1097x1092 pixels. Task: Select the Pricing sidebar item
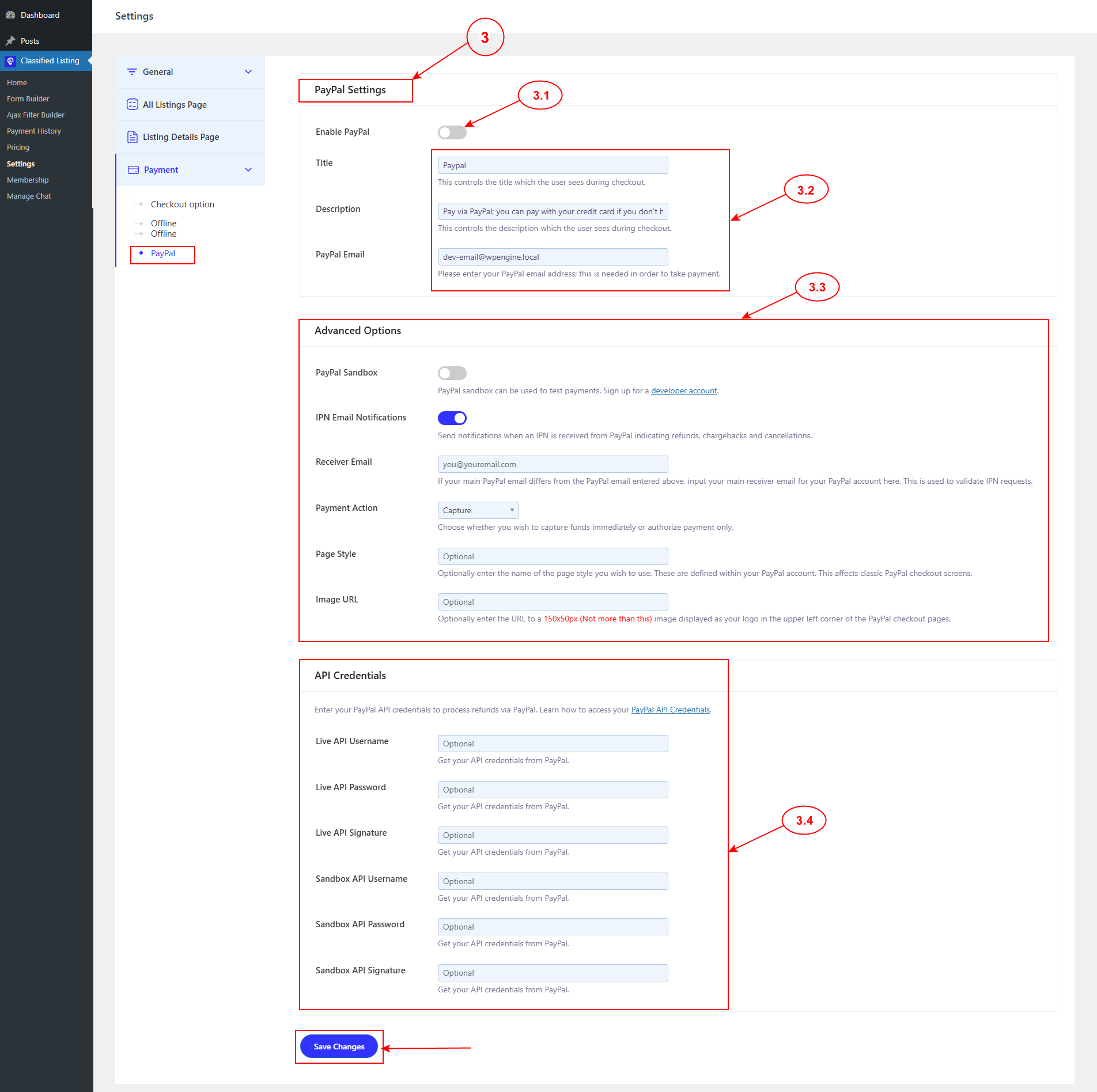pos(18,147)
